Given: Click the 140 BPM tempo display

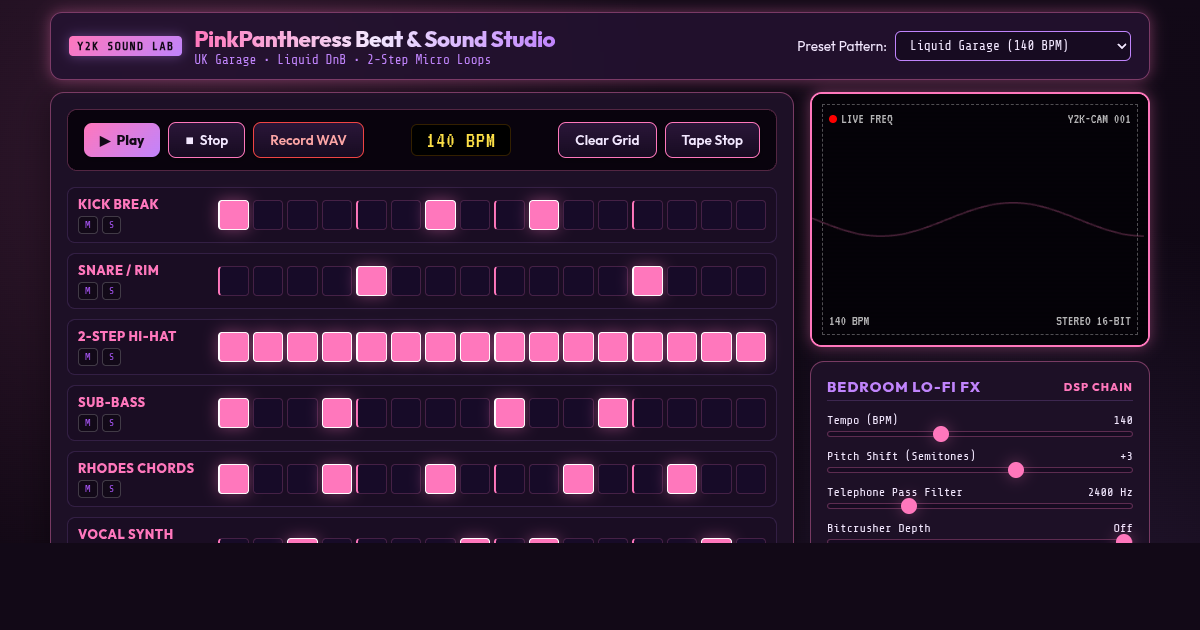Looking at the screenshot, I should tap(461, 140).
